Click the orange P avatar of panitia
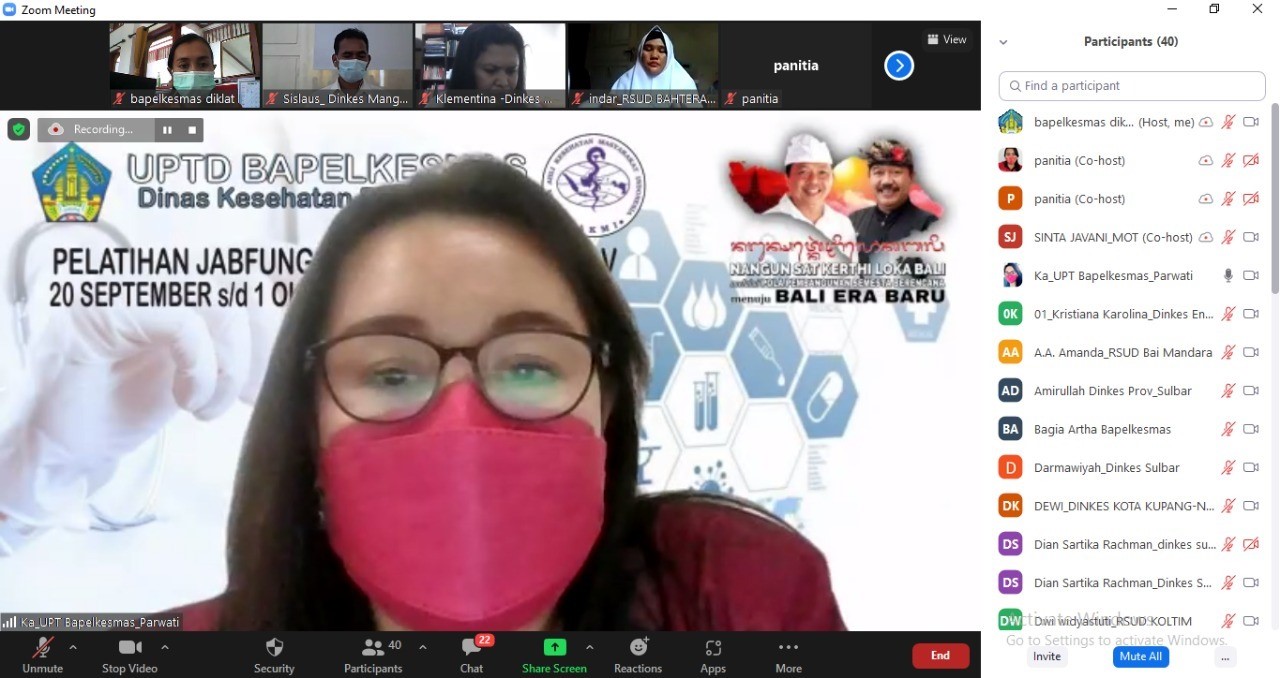Image resolution: width=1280 pixels, height=678 pixels. [x=1011, y=199]
